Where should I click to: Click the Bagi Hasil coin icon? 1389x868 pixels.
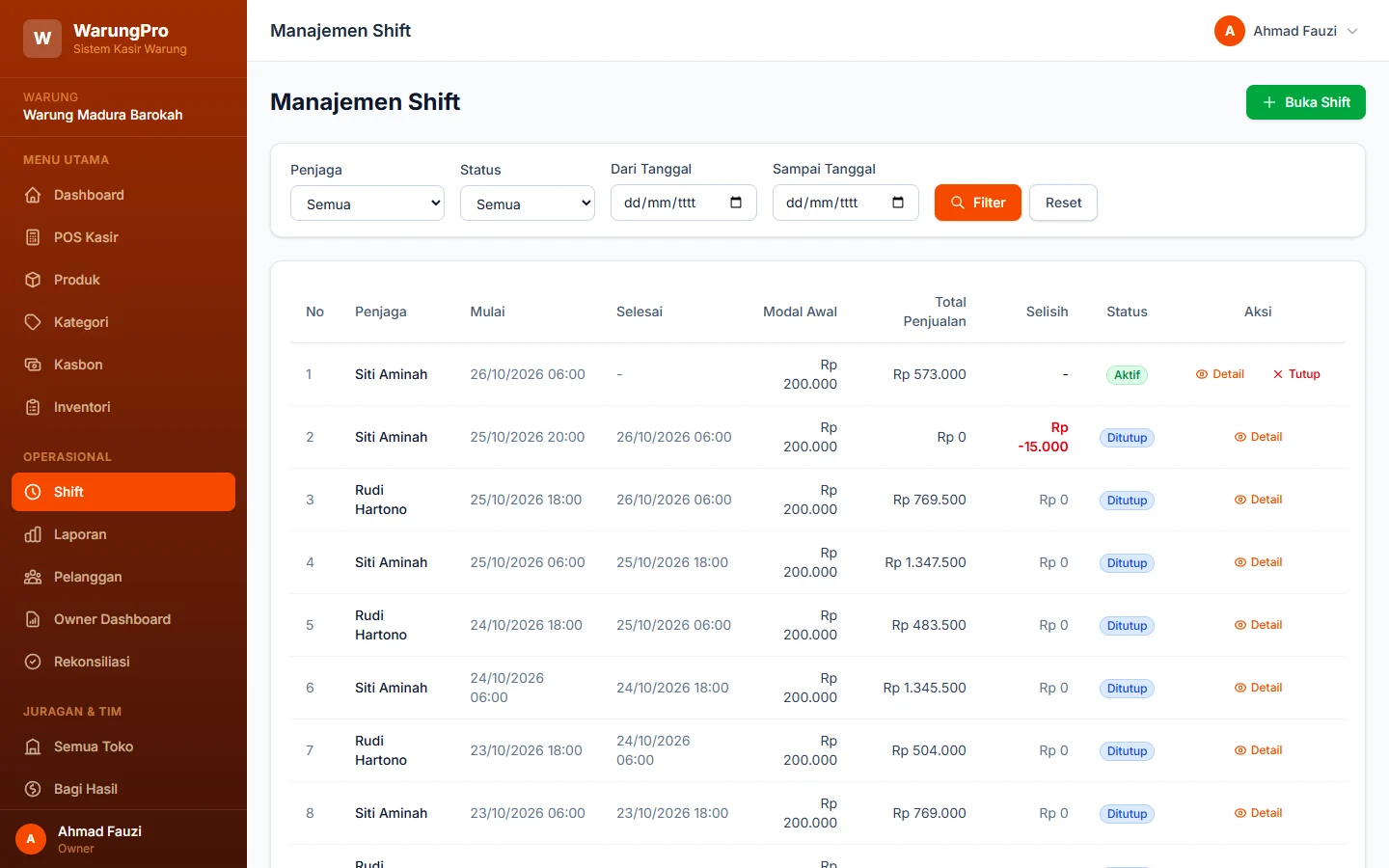33,789
